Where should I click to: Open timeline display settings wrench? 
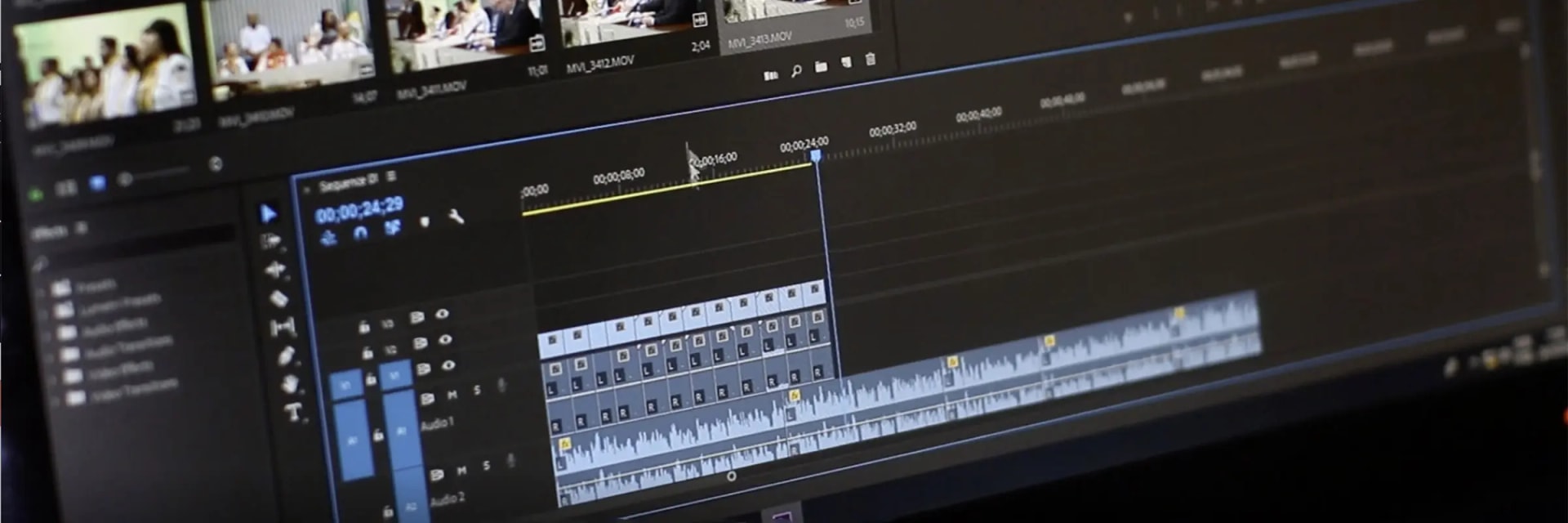[457, 217]
